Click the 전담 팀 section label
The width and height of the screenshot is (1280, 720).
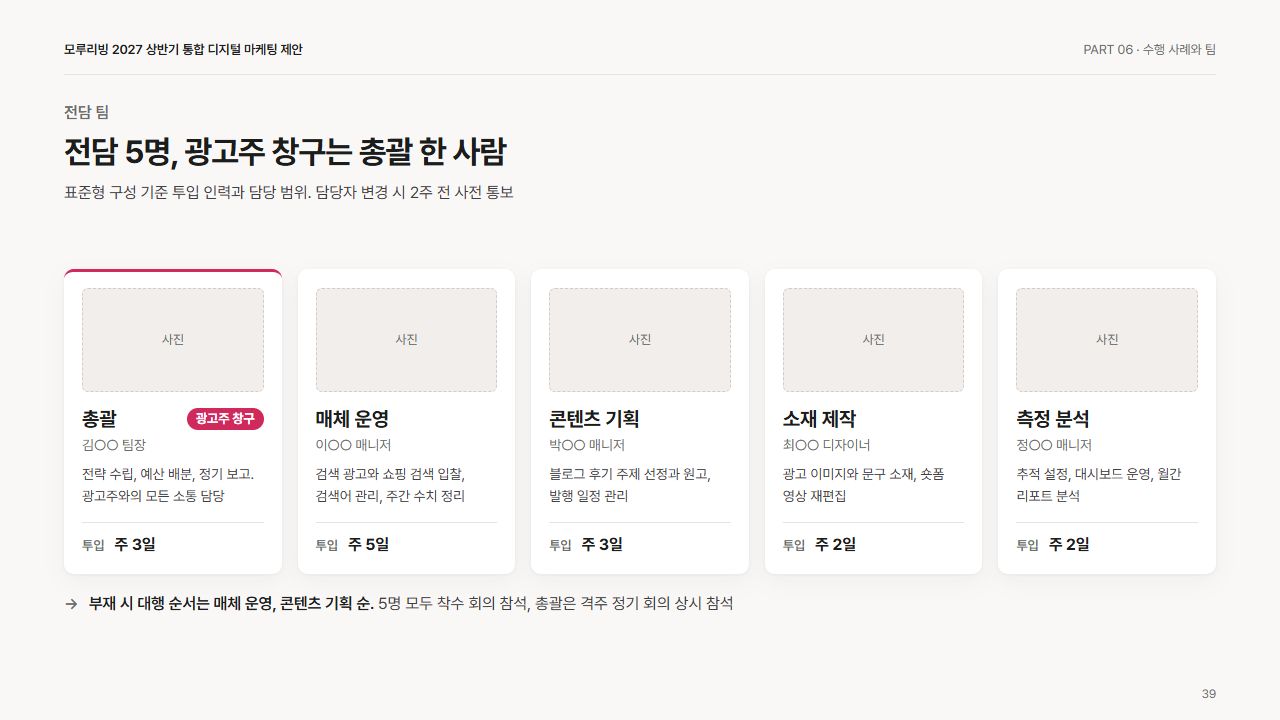(86, 112)
